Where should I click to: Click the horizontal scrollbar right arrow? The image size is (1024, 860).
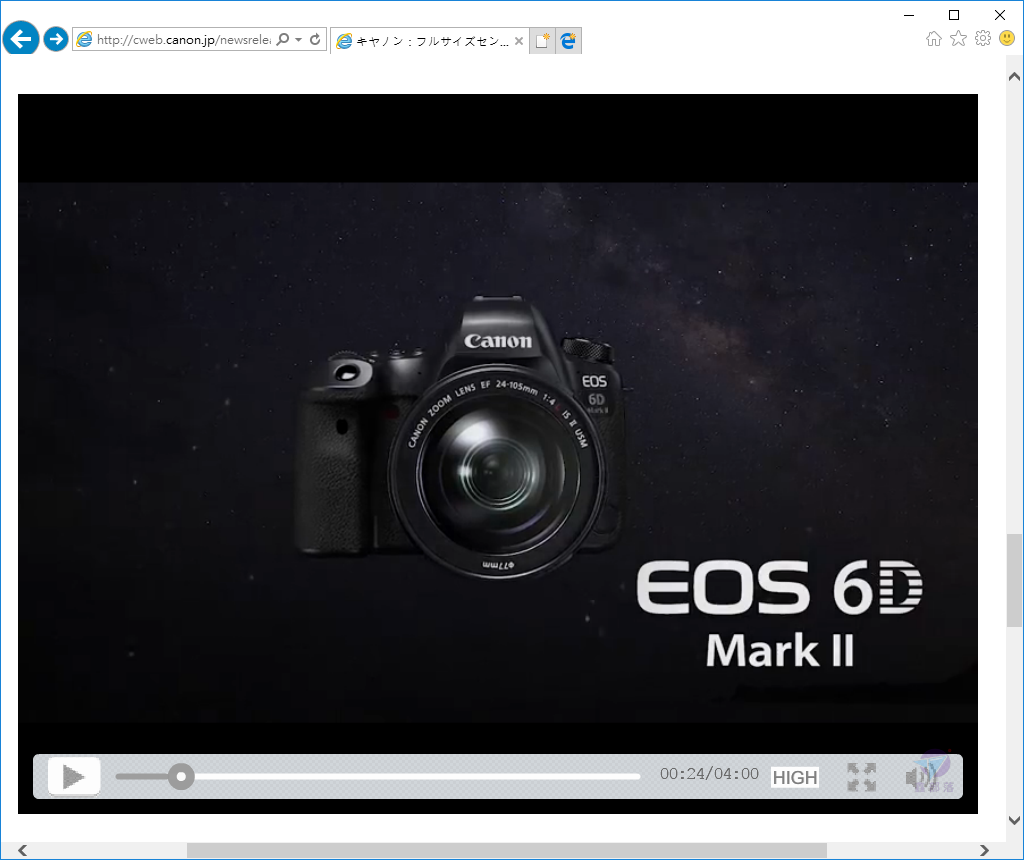click(984, 850)
